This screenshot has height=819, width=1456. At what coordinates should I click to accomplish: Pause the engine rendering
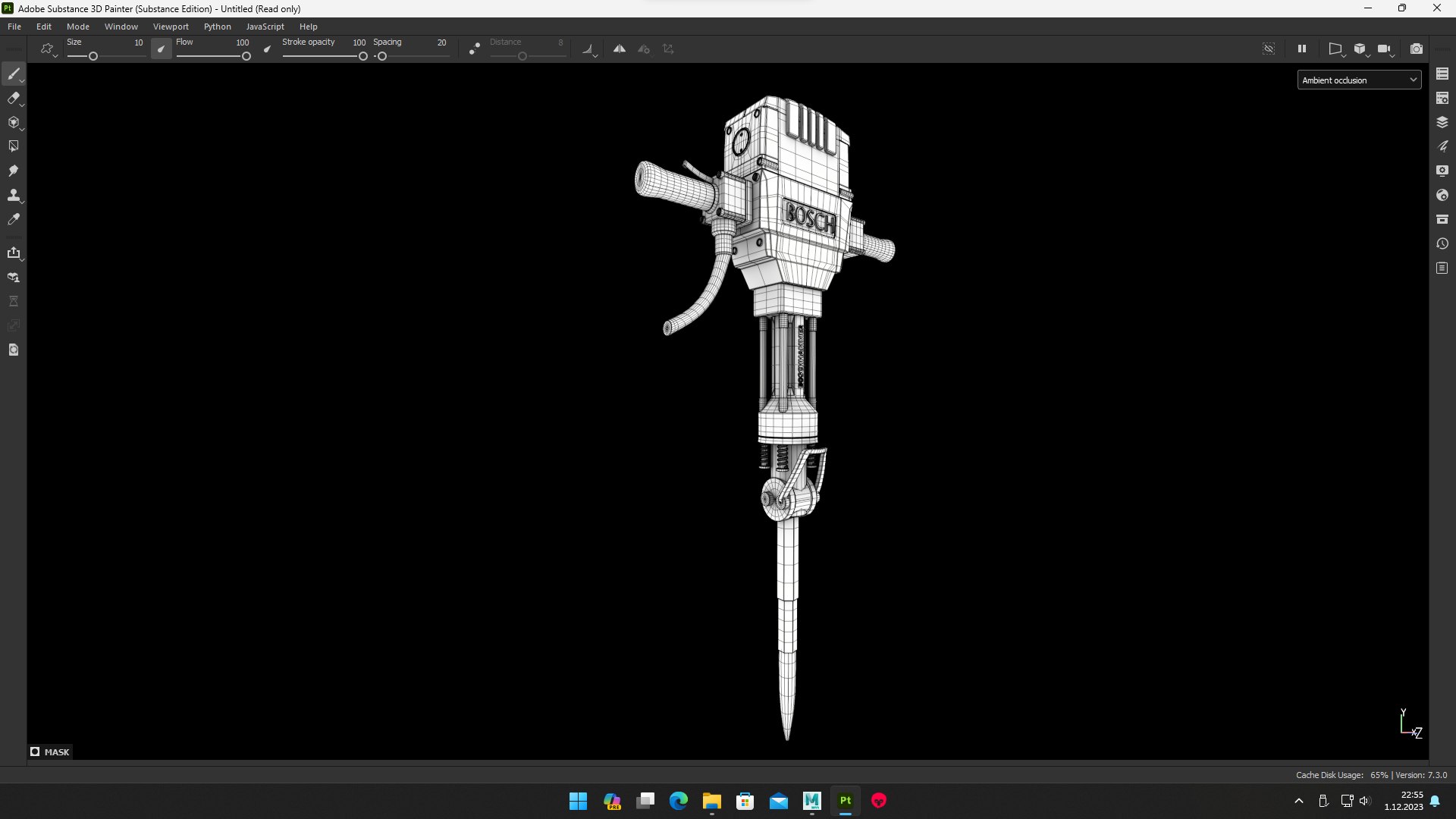(1302, 49)
